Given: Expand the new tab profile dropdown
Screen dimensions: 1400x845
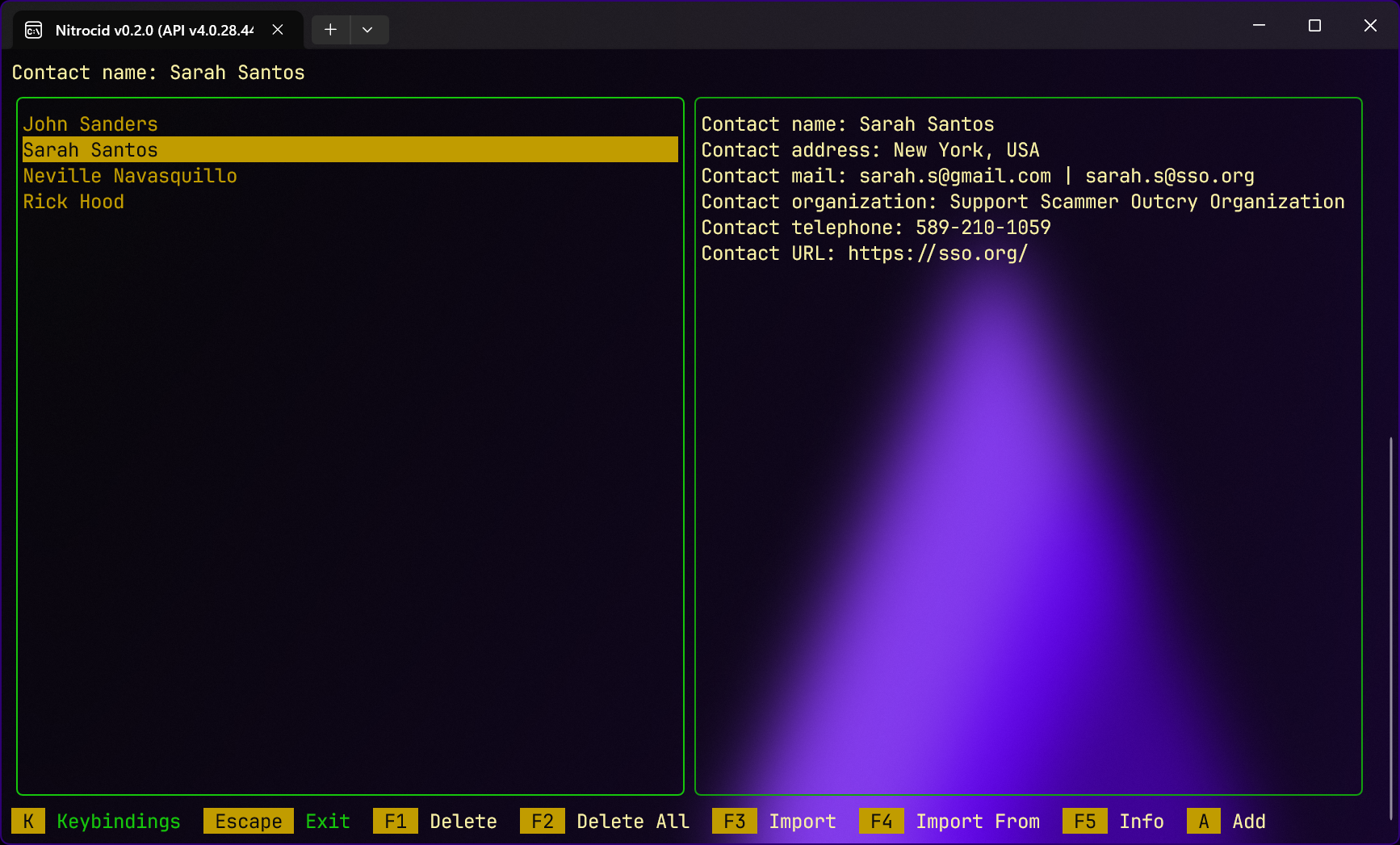Looking at the screenshot, I should (367, 30).
